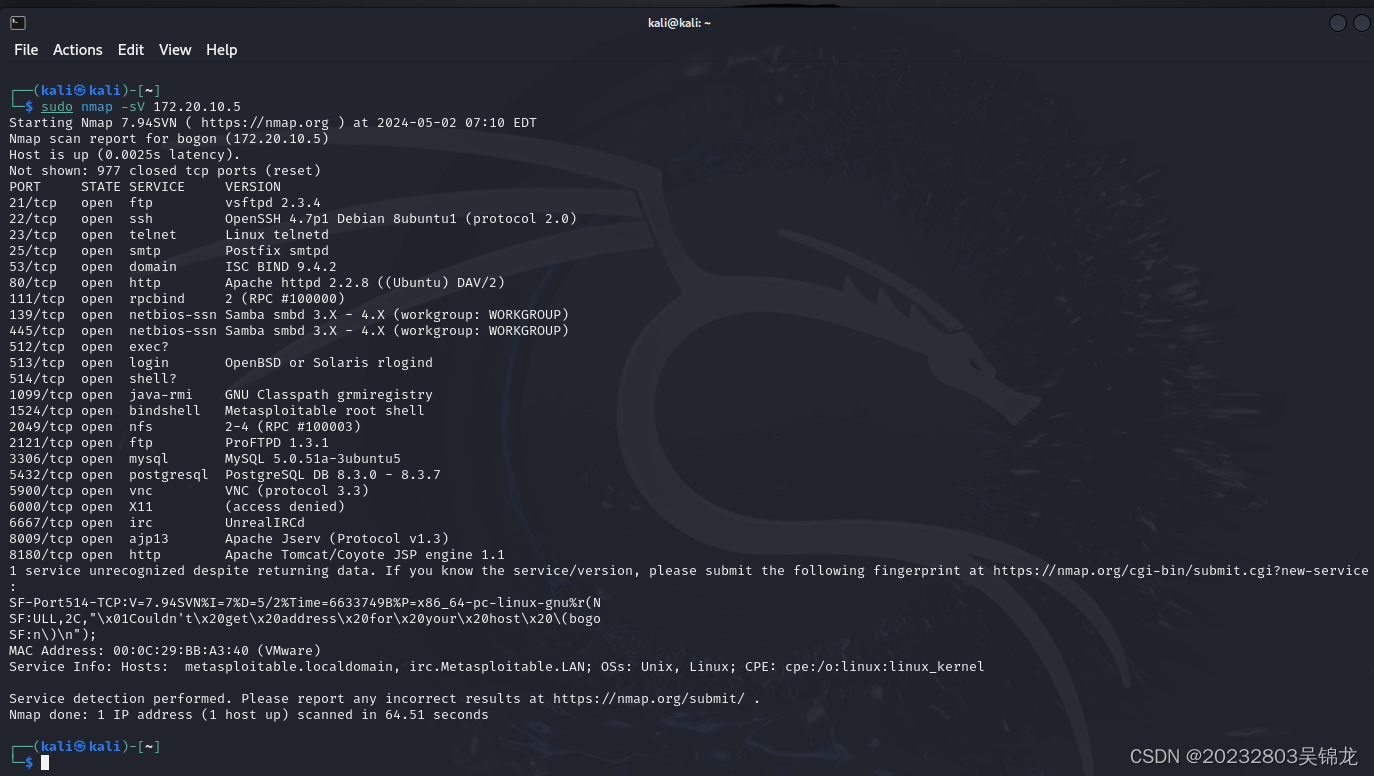Click the 'kali@kali: ~' window title
This screenshot has height=776, width=1374.
point(679,23)
